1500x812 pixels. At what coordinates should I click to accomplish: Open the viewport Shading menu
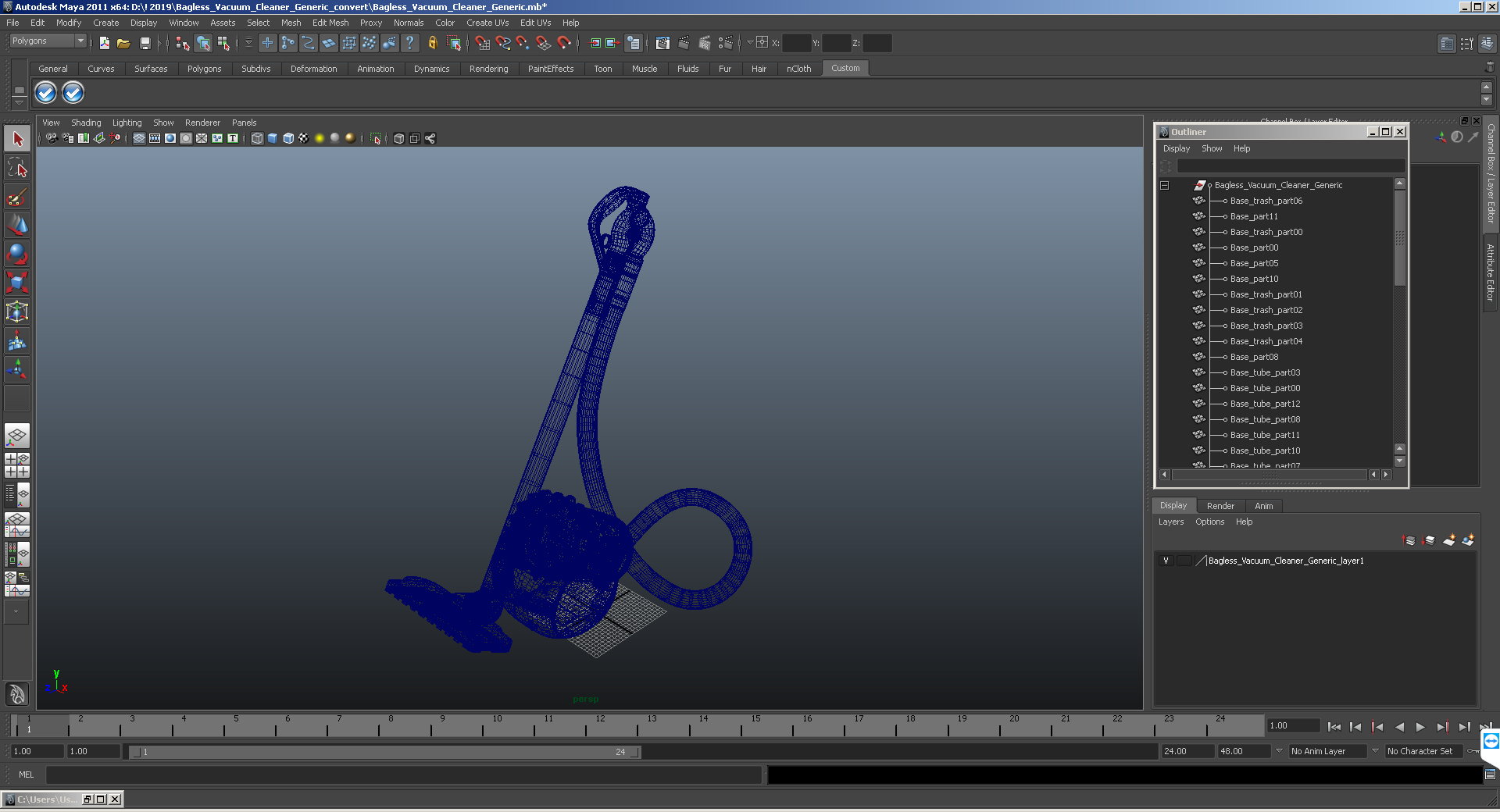click(86, 123)
